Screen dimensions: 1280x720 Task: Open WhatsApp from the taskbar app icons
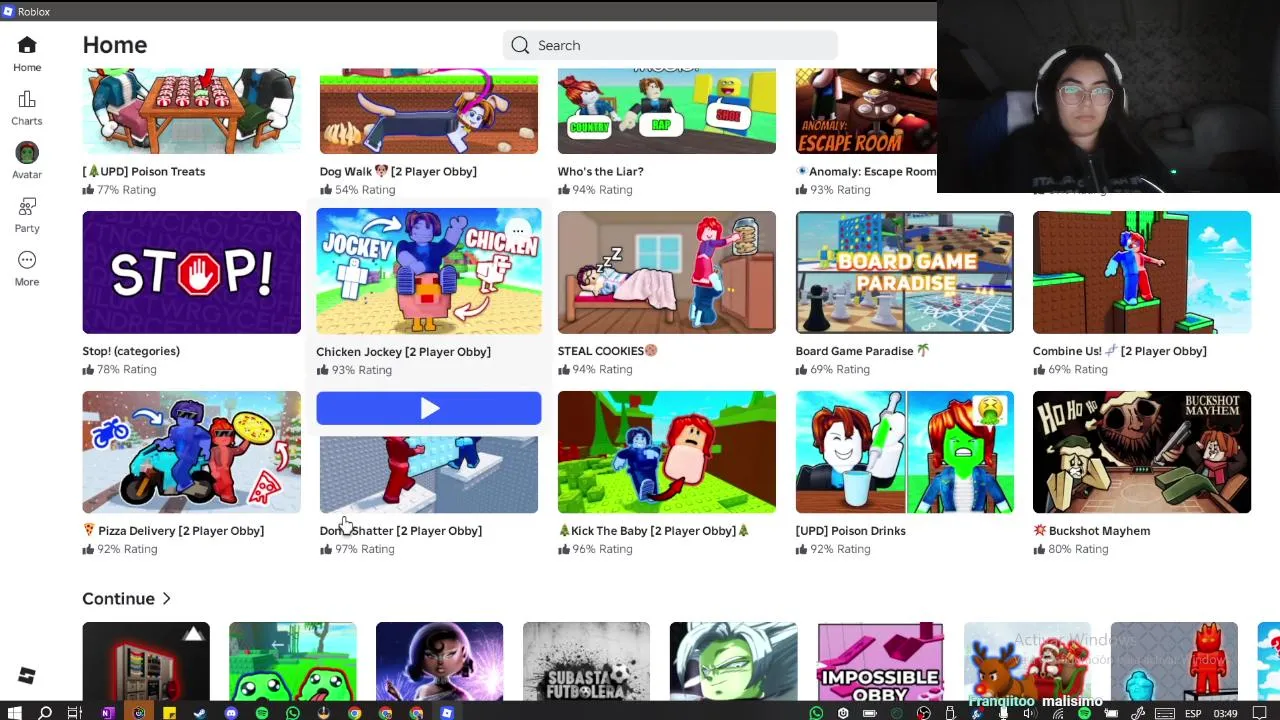click(293, 713)
